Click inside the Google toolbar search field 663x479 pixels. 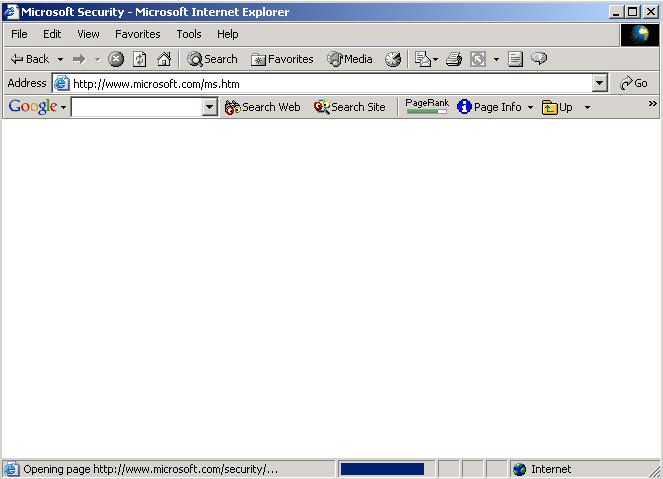[136, 107]
